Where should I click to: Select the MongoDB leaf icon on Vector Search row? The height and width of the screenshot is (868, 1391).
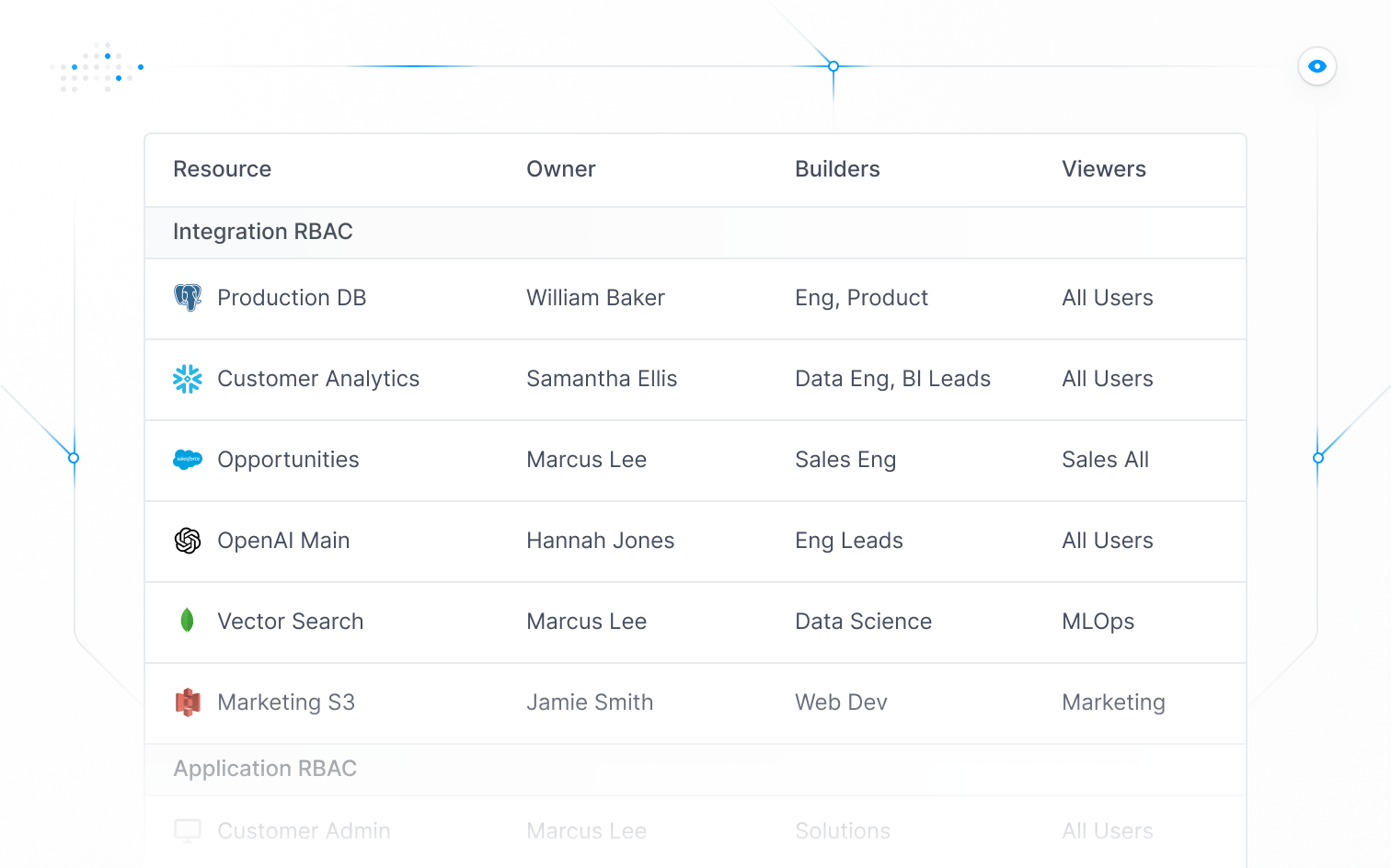(x=188, y=621)
